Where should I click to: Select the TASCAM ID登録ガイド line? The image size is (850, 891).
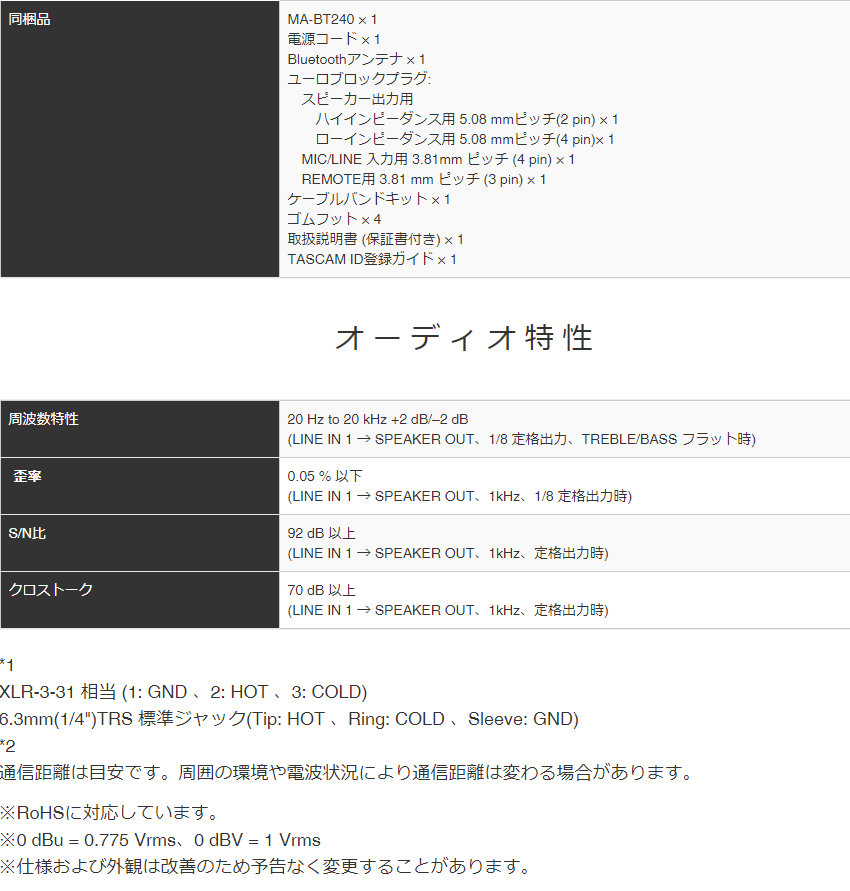click(372, 259)
